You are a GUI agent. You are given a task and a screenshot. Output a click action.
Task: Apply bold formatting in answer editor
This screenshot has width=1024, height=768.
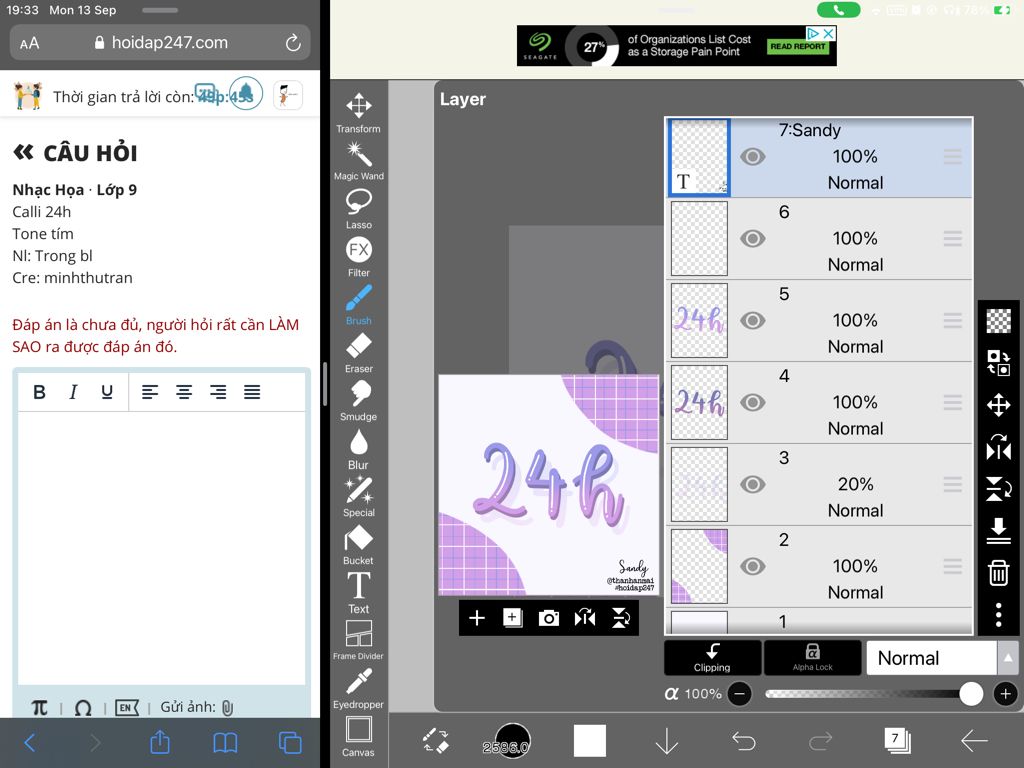39,392
